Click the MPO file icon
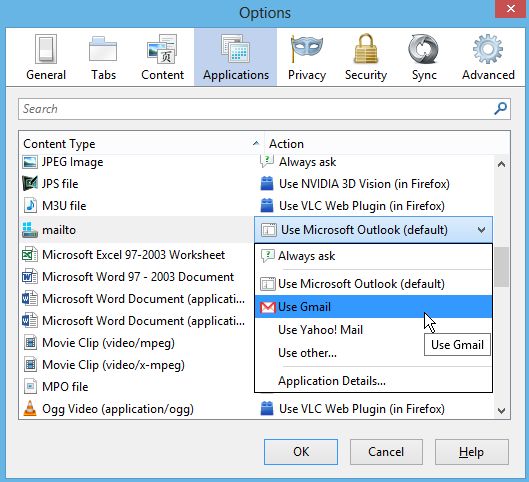The width and height of the screenshot is (529, 482). pos(30,387)
